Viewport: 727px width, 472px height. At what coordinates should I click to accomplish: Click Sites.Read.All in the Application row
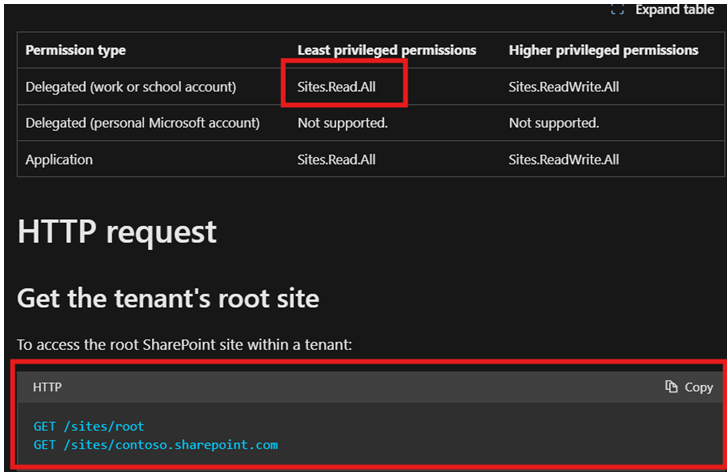[337, 159]
